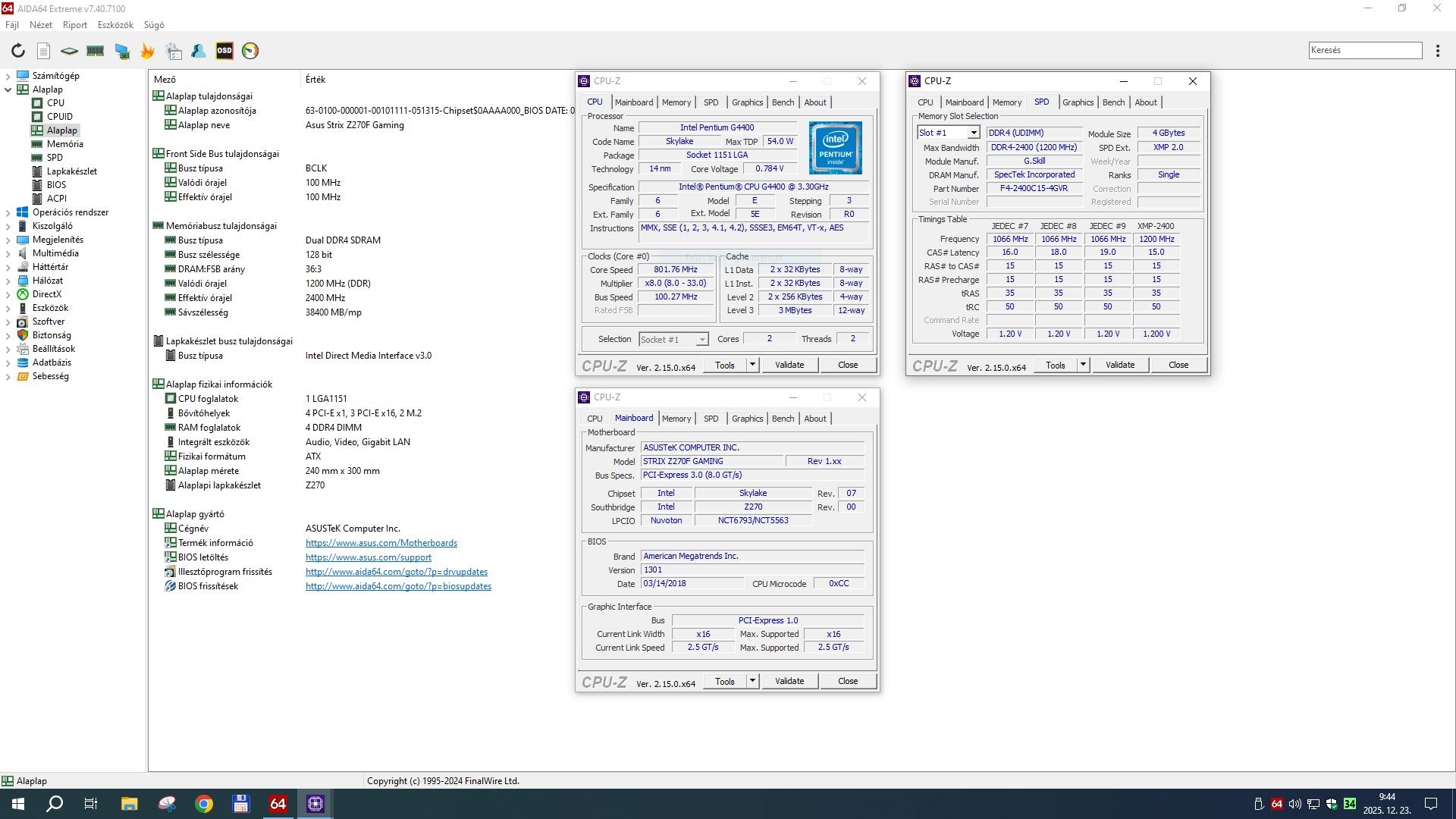Open the Slot #1 memory slot dropdown
The image size is (1456, 819).
click(x=974, y=133)
